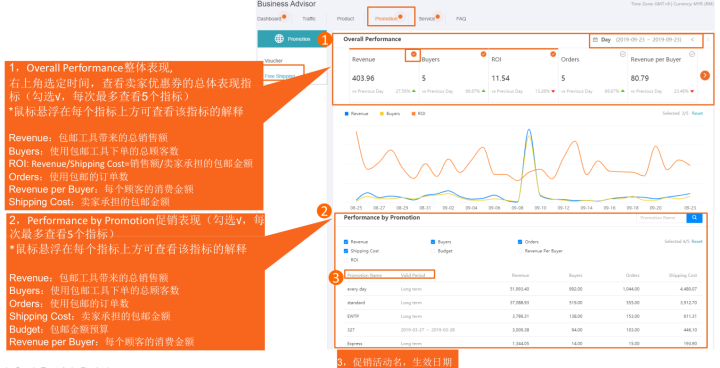Click the yellow Buyers legend swatch
The height and width of the screenshot is (368, 720).
click(x=381, y=113)
